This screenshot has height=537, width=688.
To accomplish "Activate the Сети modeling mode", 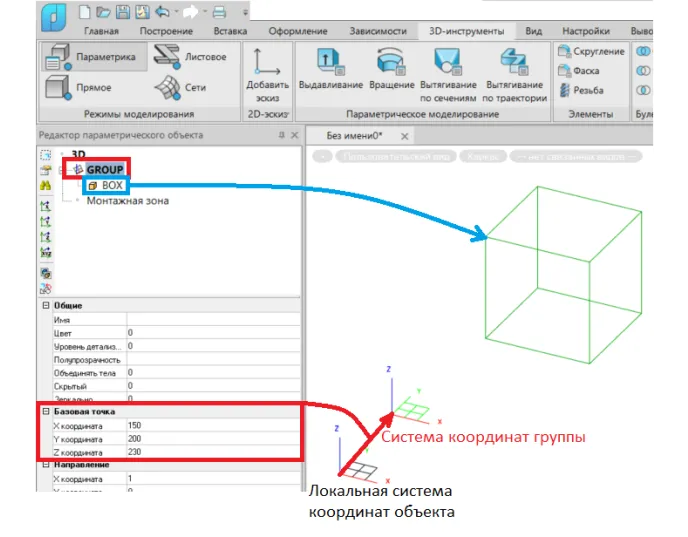I will point(180,87).
